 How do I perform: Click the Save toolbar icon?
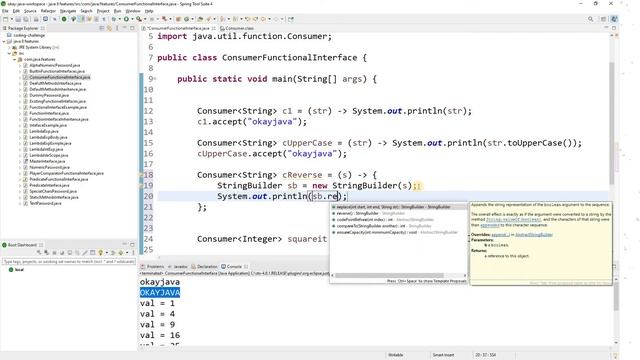coord(18,19)
